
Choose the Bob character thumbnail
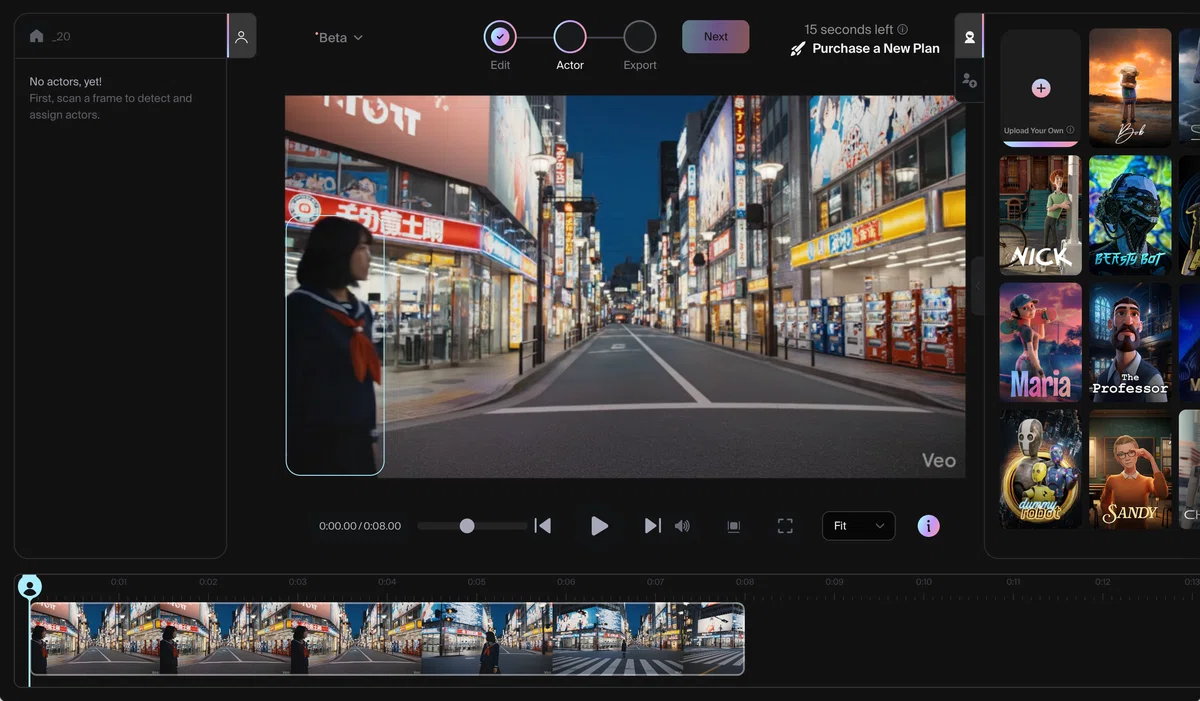pyautogui.click(x=1130, y=88)
